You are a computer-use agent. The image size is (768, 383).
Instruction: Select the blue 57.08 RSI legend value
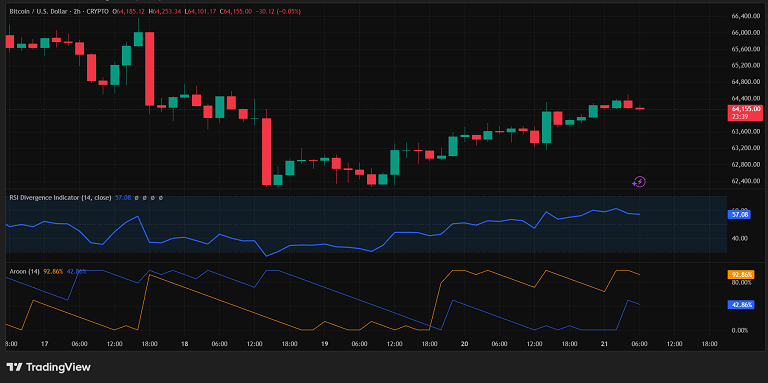(x=123, y=198)
